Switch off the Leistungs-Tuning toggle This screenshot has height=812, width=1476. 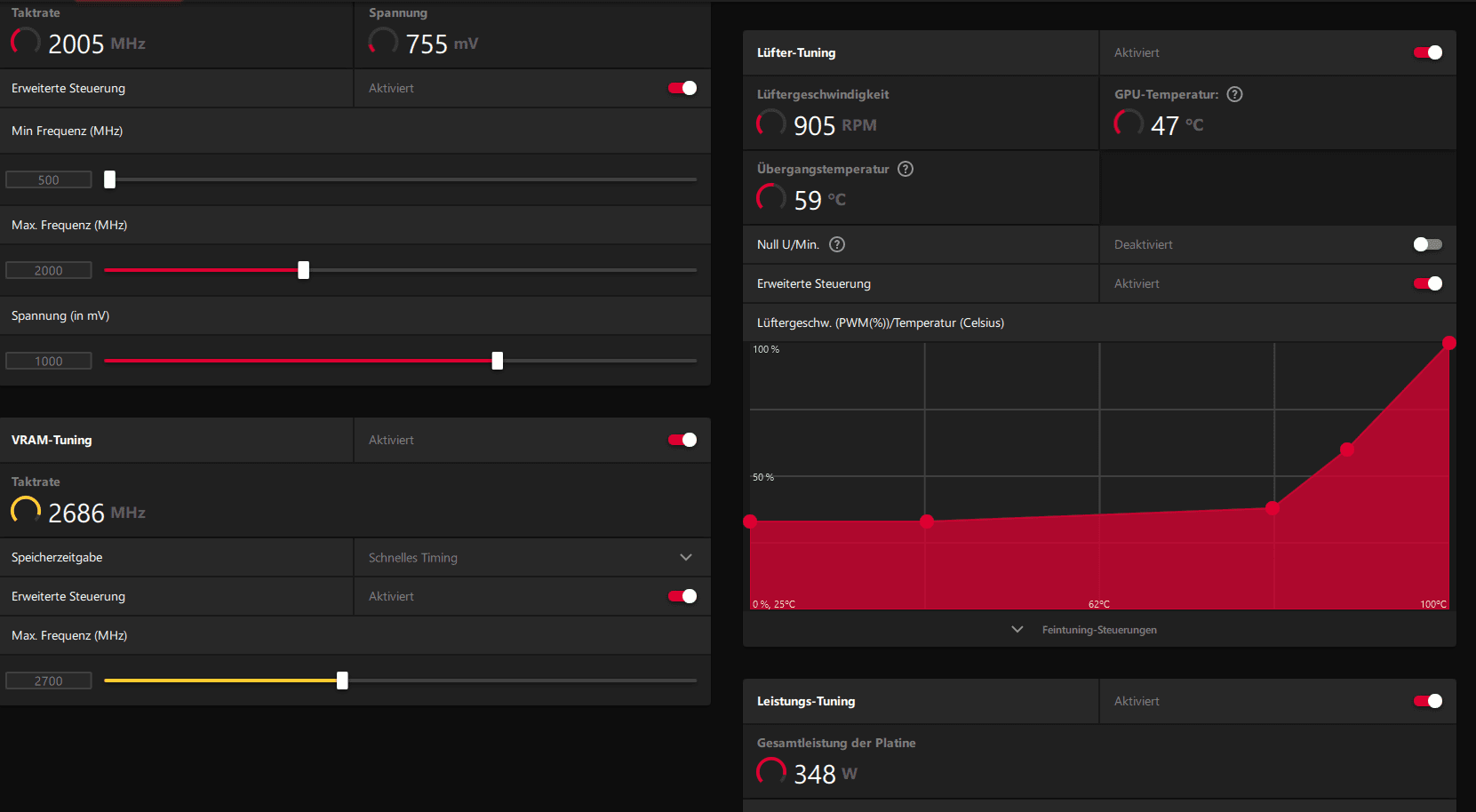click(1428, 701)
